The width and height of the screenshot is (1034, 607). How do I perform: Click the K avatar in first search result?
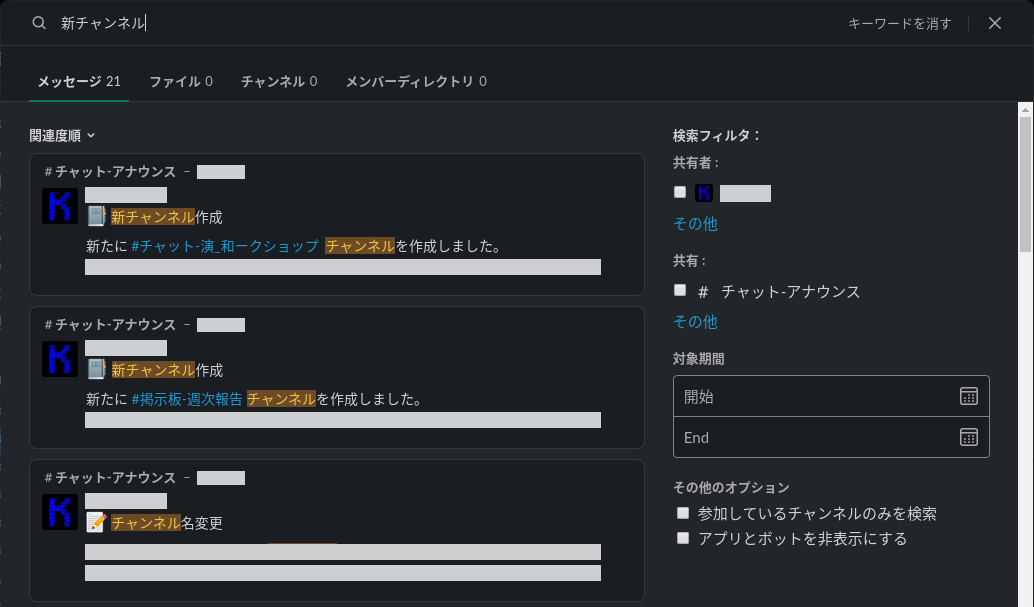59,206
